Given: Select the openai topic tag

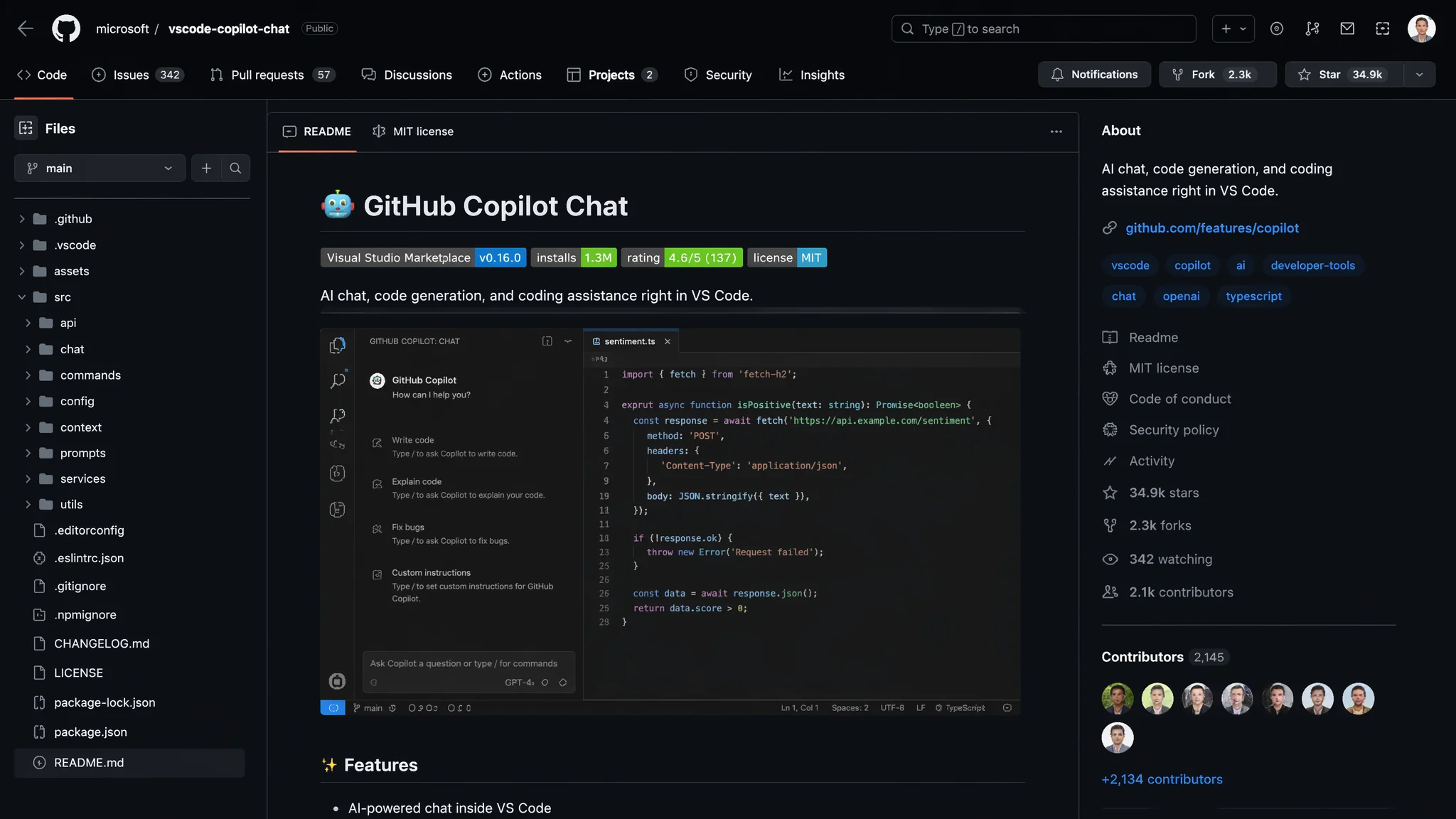Looking at the screenshot, I should point(1181,296).
